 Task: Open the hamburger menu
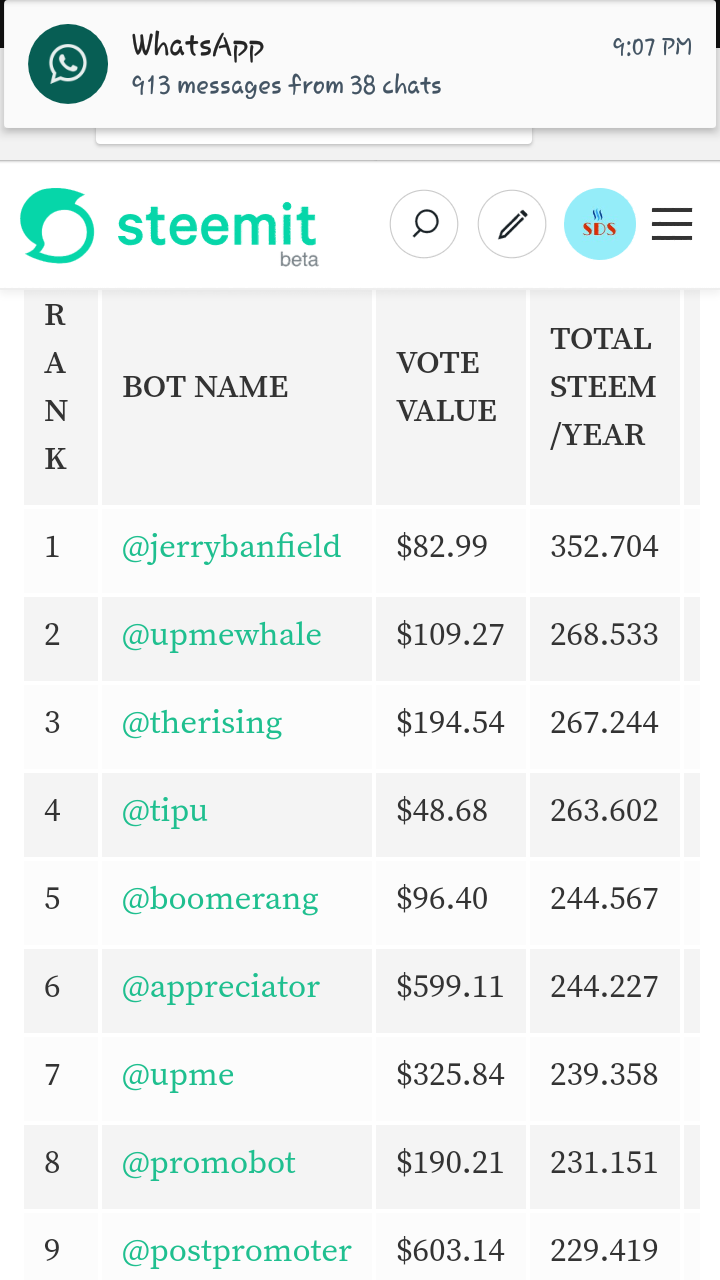click(672, 224)
